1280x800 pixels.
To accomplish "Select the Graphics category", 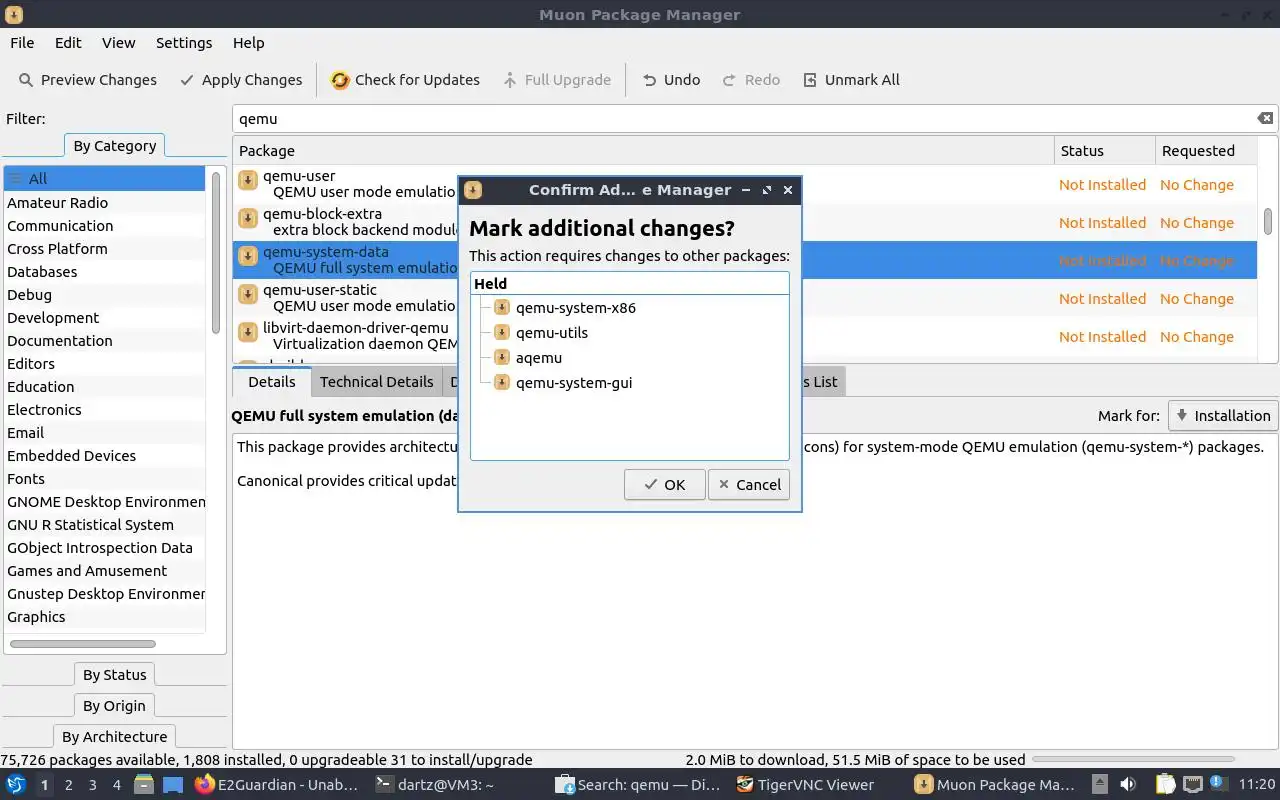I will (105, 617).
